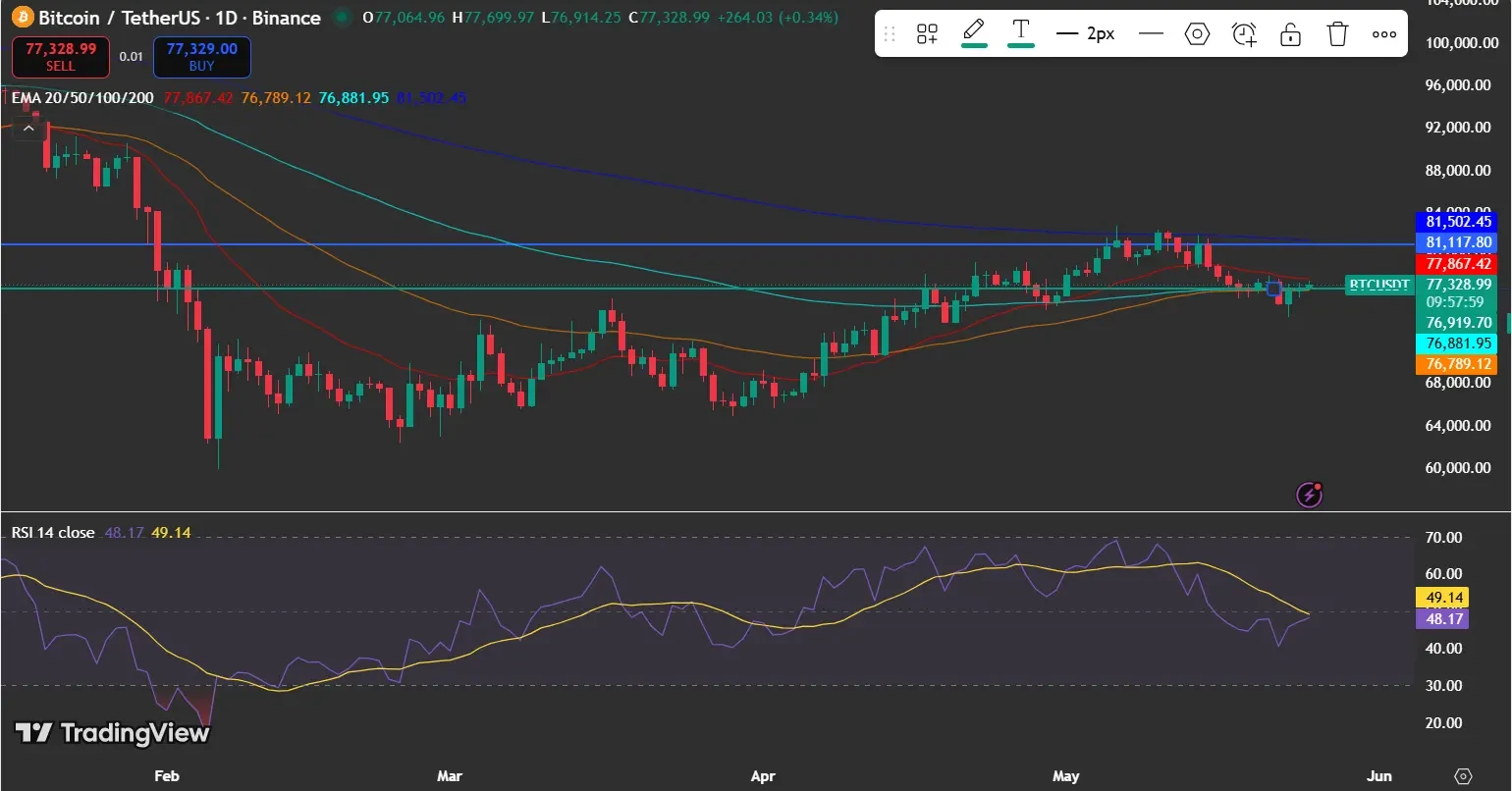Open the templates grid-plus icon
The height and width of the screenshot is (791, 1512).
927,34
